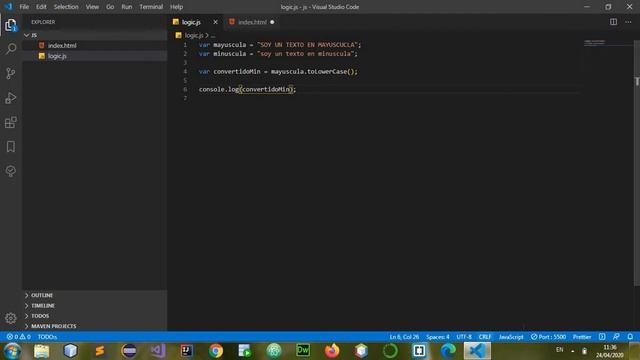The width and height of the screenshot is (640, 360).
Task: Open the tree-shaped TODO view icon
Action: coord(11,171)
